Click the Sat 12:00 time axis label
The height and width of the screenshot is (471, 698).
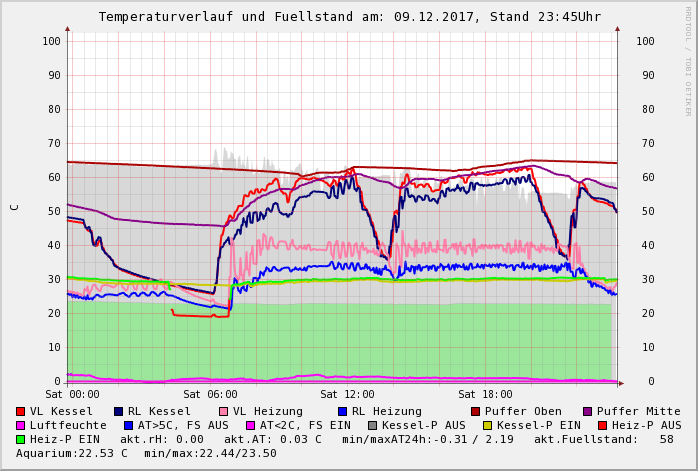pos(347,395)
